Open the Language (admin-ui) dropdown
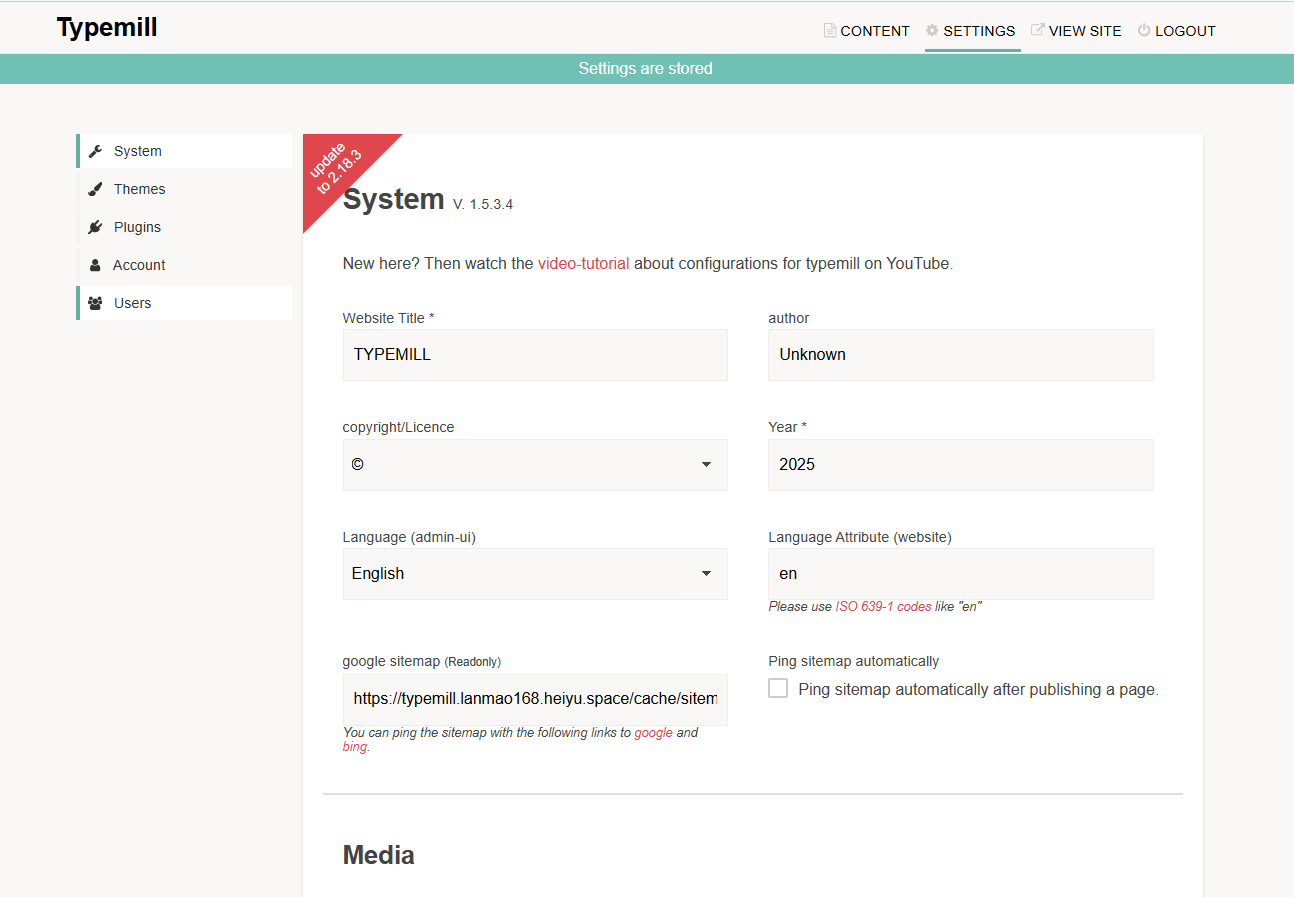 point(535,574)
